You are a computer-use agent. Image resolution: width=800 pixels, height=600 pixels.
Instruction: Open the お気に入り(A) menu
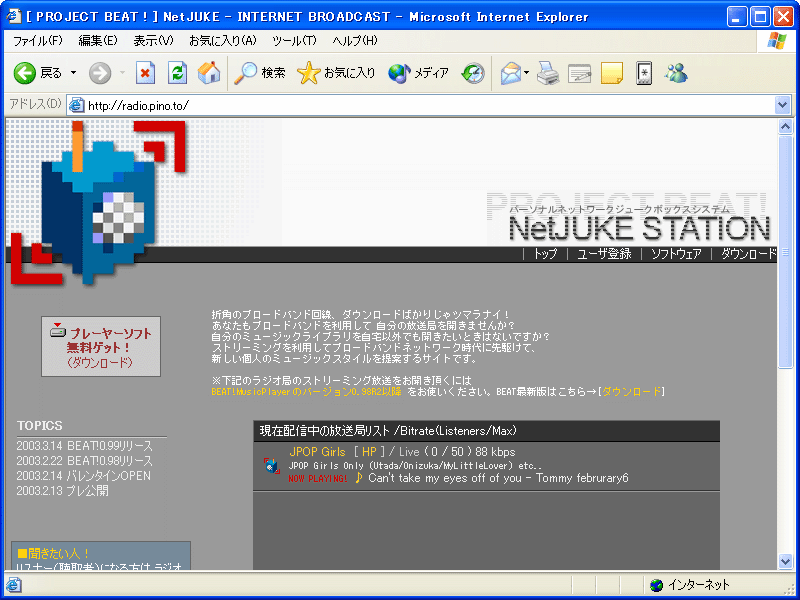click(x=222, y=41)
